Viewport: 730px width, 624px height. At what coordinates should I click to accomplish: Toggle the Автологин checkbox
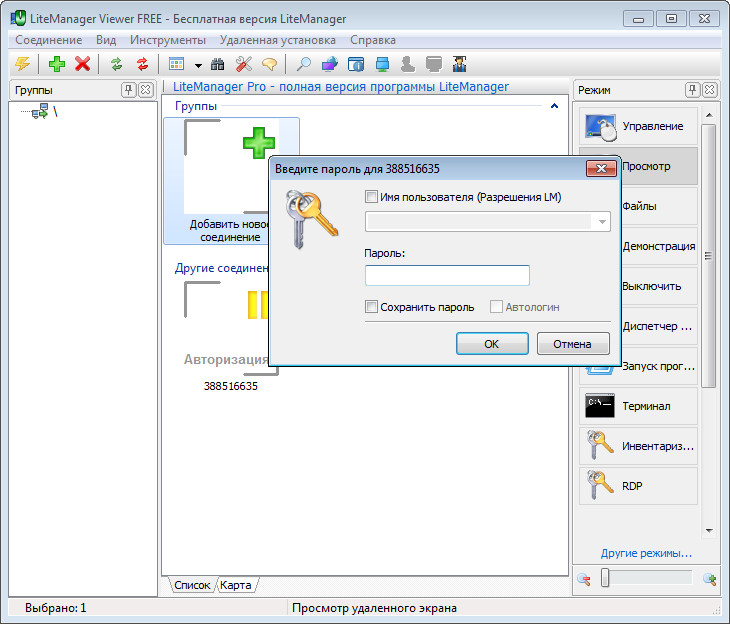click(x=496, y=306)
